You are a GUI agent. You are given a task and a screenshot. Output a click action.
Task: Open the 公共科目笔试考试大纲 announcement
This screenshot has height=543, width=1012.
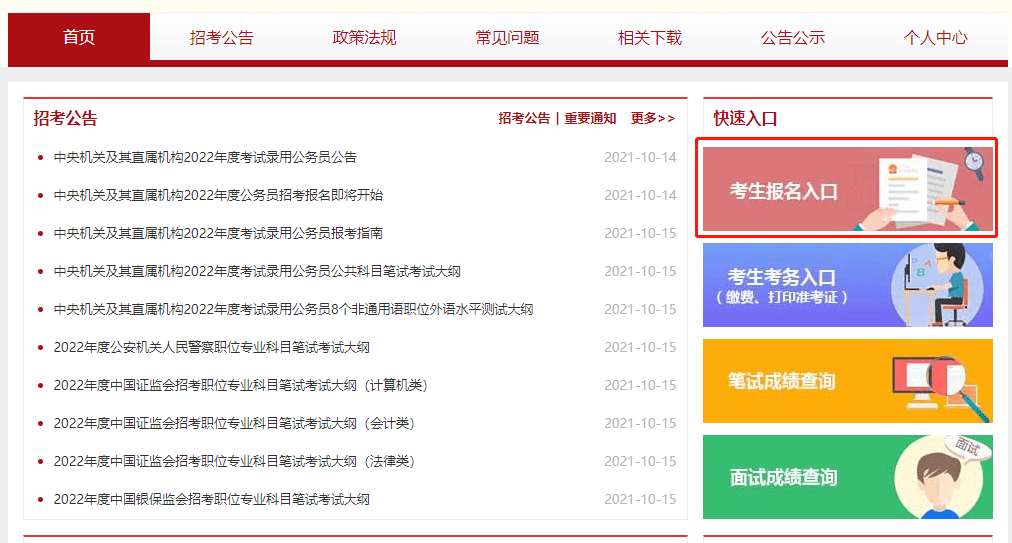click(257, 271)
